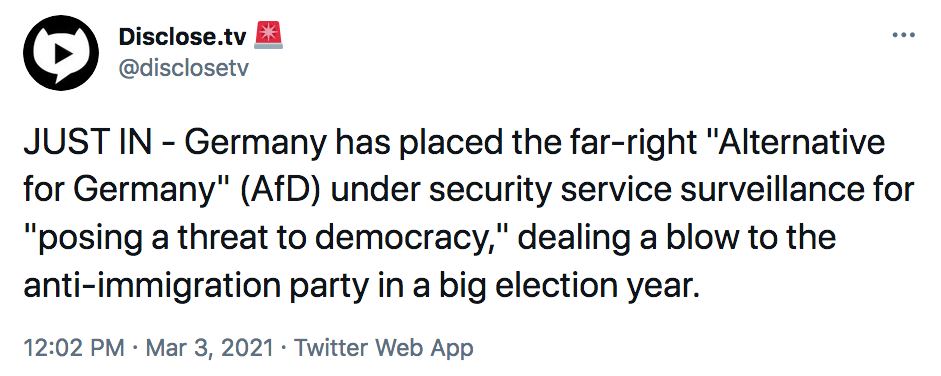Click the anti-immigration party text
Image resolution: width=941 pixels, height=376 pixels.
[195, 288]
